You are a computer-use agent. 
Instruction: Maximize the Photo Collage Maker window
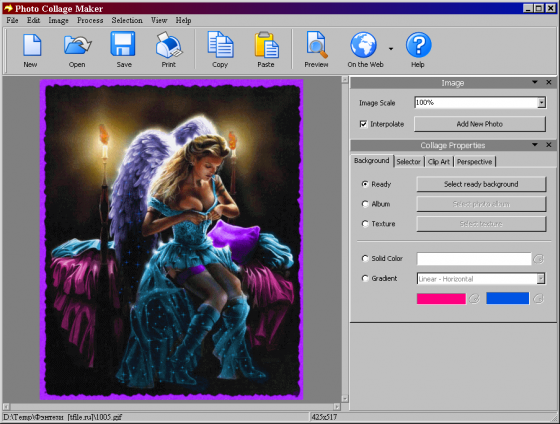[x=539, y=8]
